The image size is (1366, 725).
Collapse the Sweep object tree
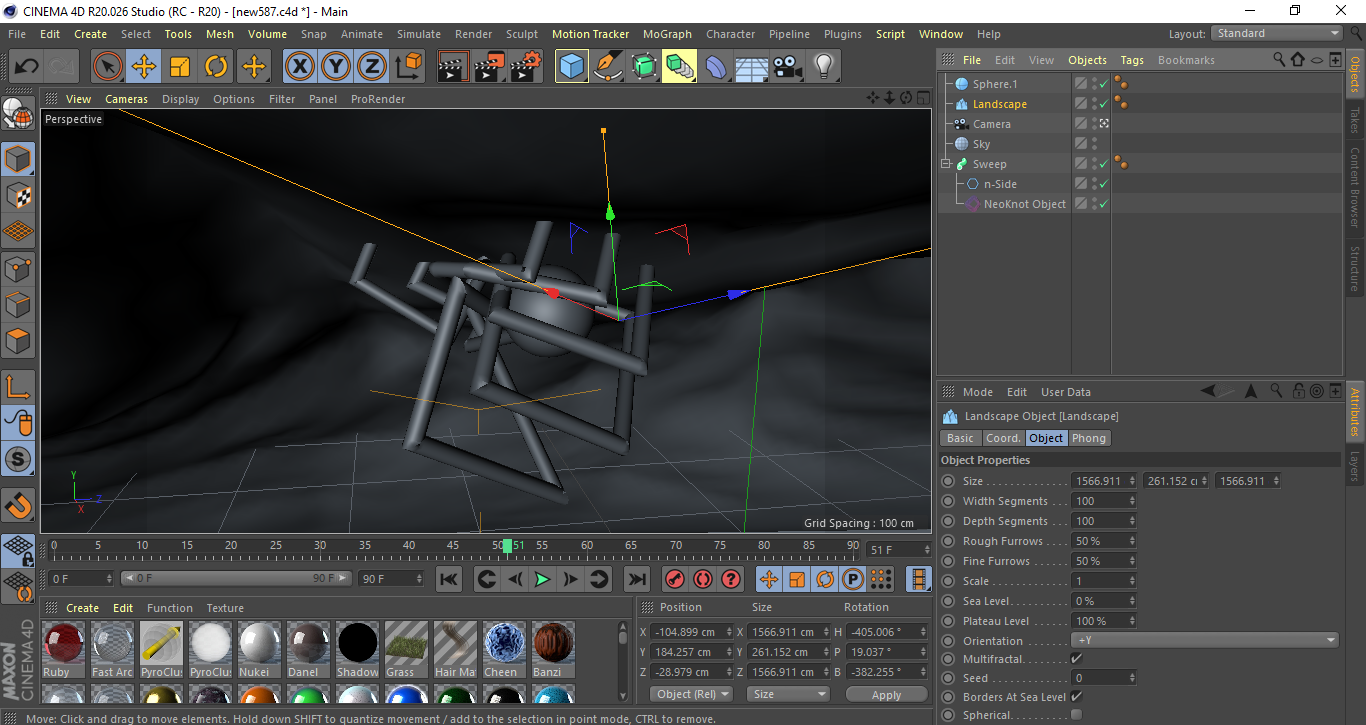[x=946, y=164]
